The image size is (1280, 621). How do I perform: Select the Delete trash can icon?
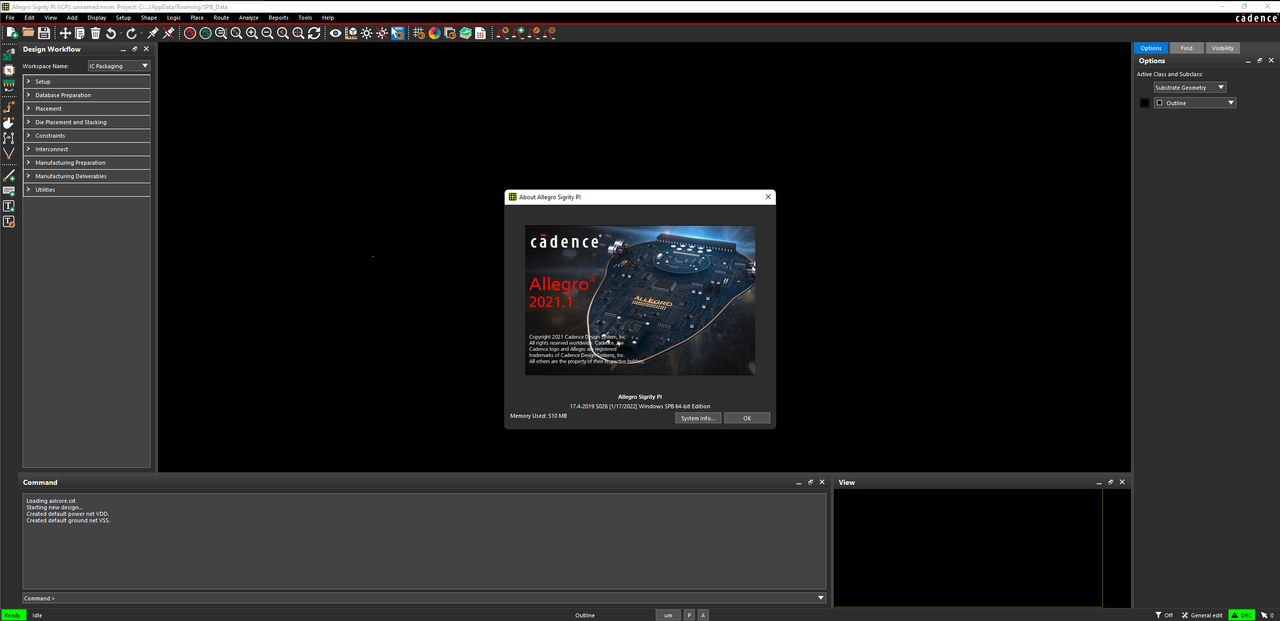tap(95, 33)
